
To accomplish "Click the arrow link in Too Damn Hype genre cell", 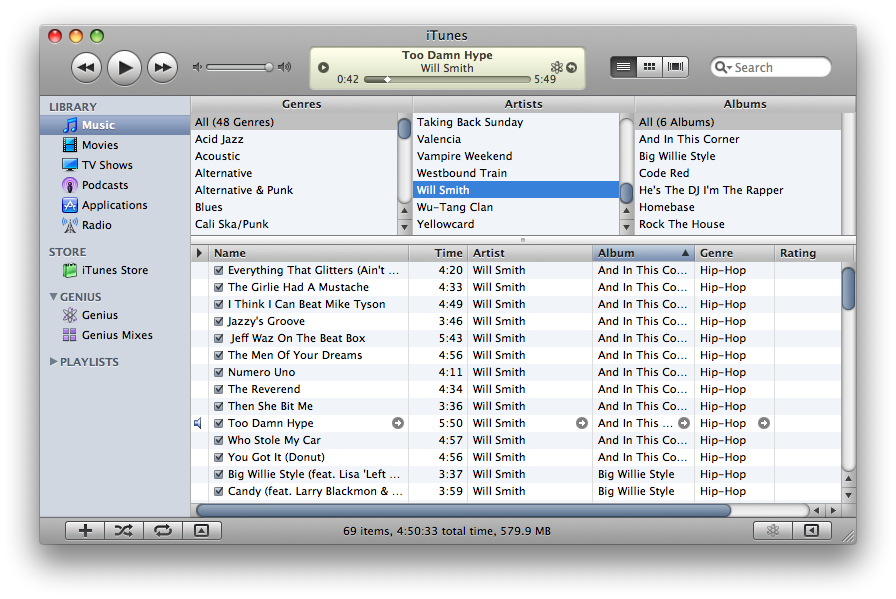I will tap(764, 423).
